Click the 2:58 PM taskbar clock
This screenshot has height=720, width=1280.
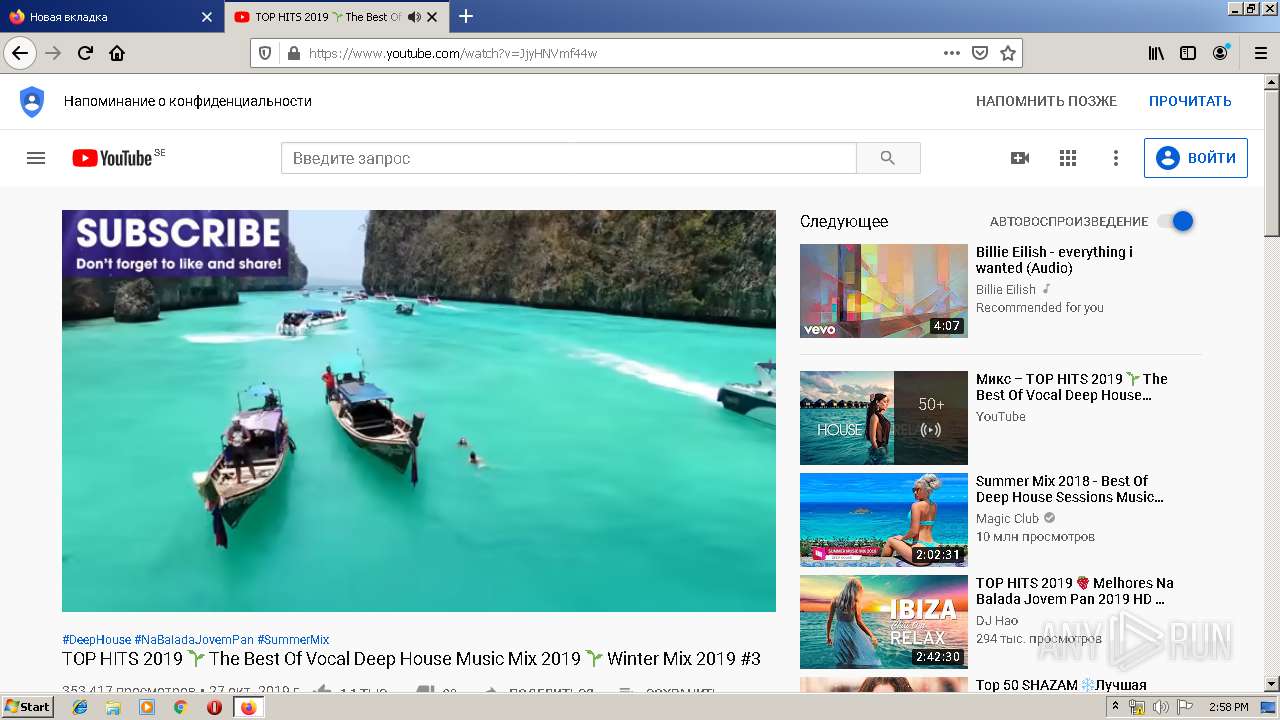coord(1228,707)
